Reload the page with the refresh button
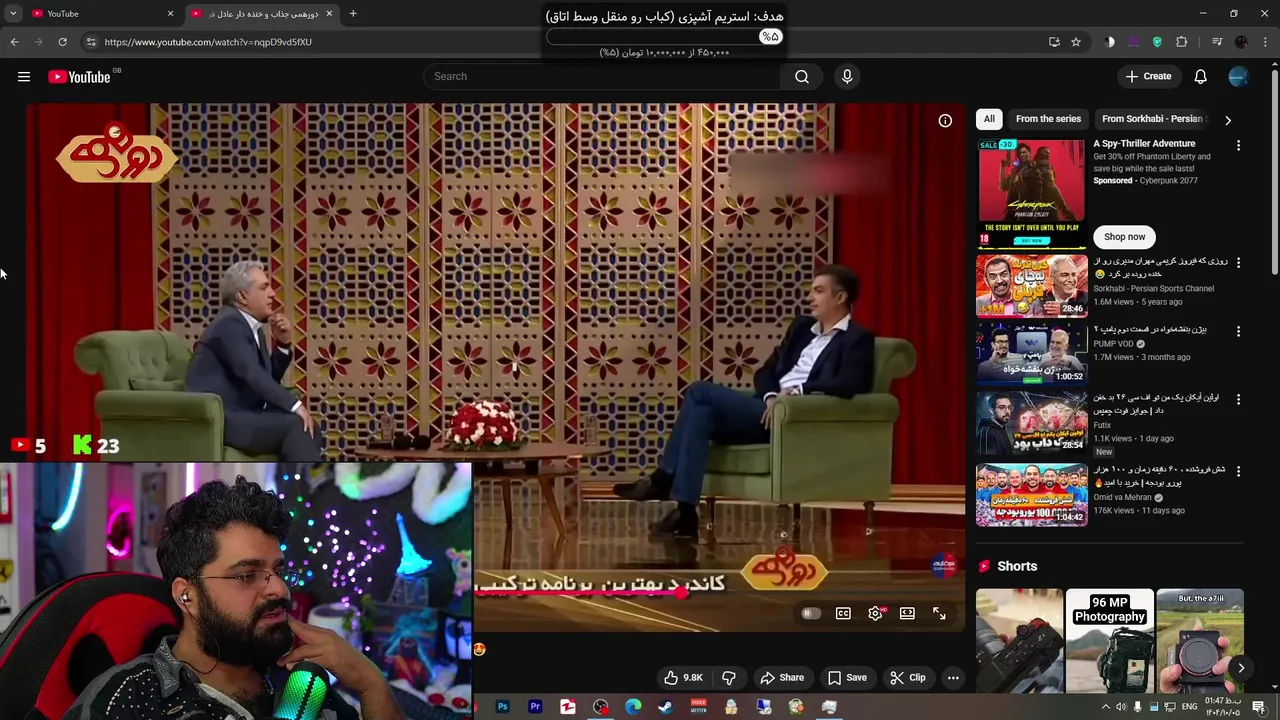1280x720 pixels. pyautogui.click(x=62, y=42)
